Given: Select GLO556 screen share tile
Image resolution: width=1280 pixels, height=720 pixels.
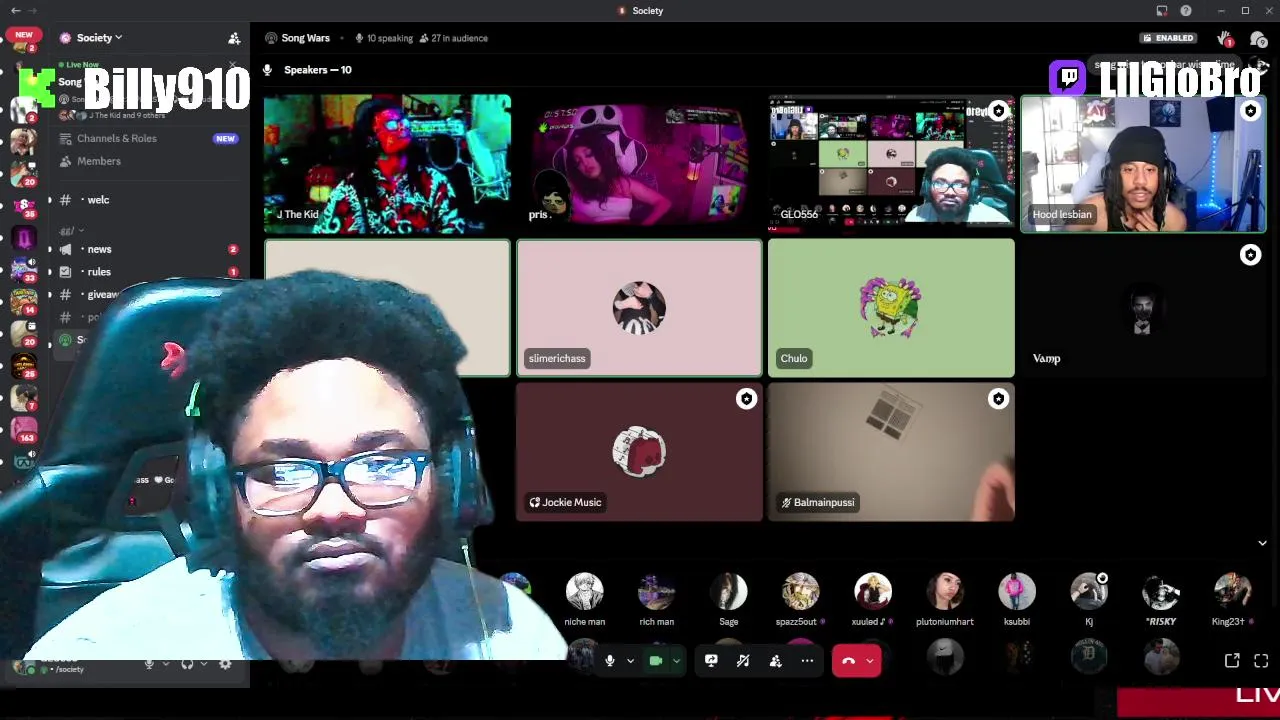Looking at the screenshot, I should (891, 164).
